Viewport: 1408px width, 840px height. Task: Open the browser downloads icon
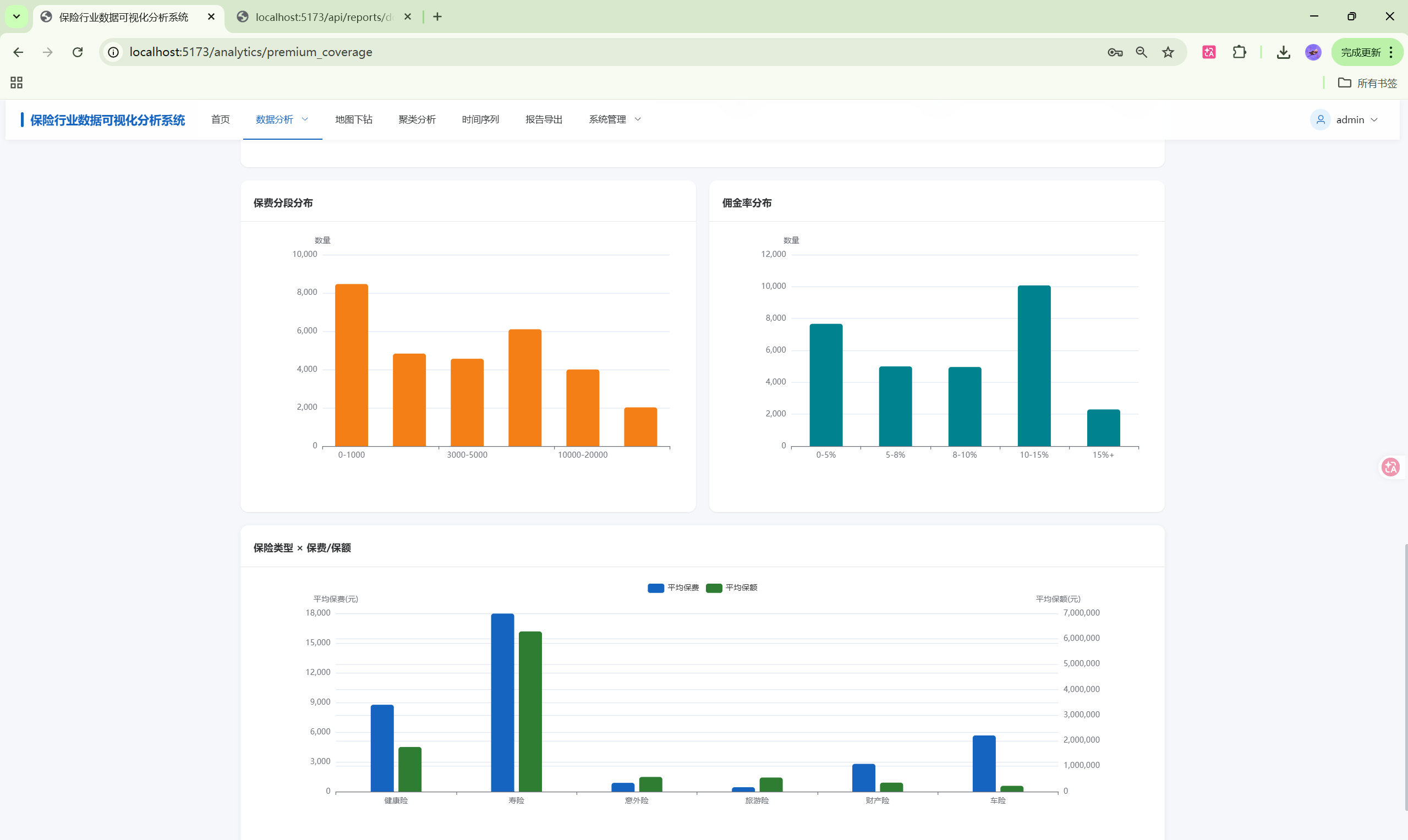(x=1284, y=52)
